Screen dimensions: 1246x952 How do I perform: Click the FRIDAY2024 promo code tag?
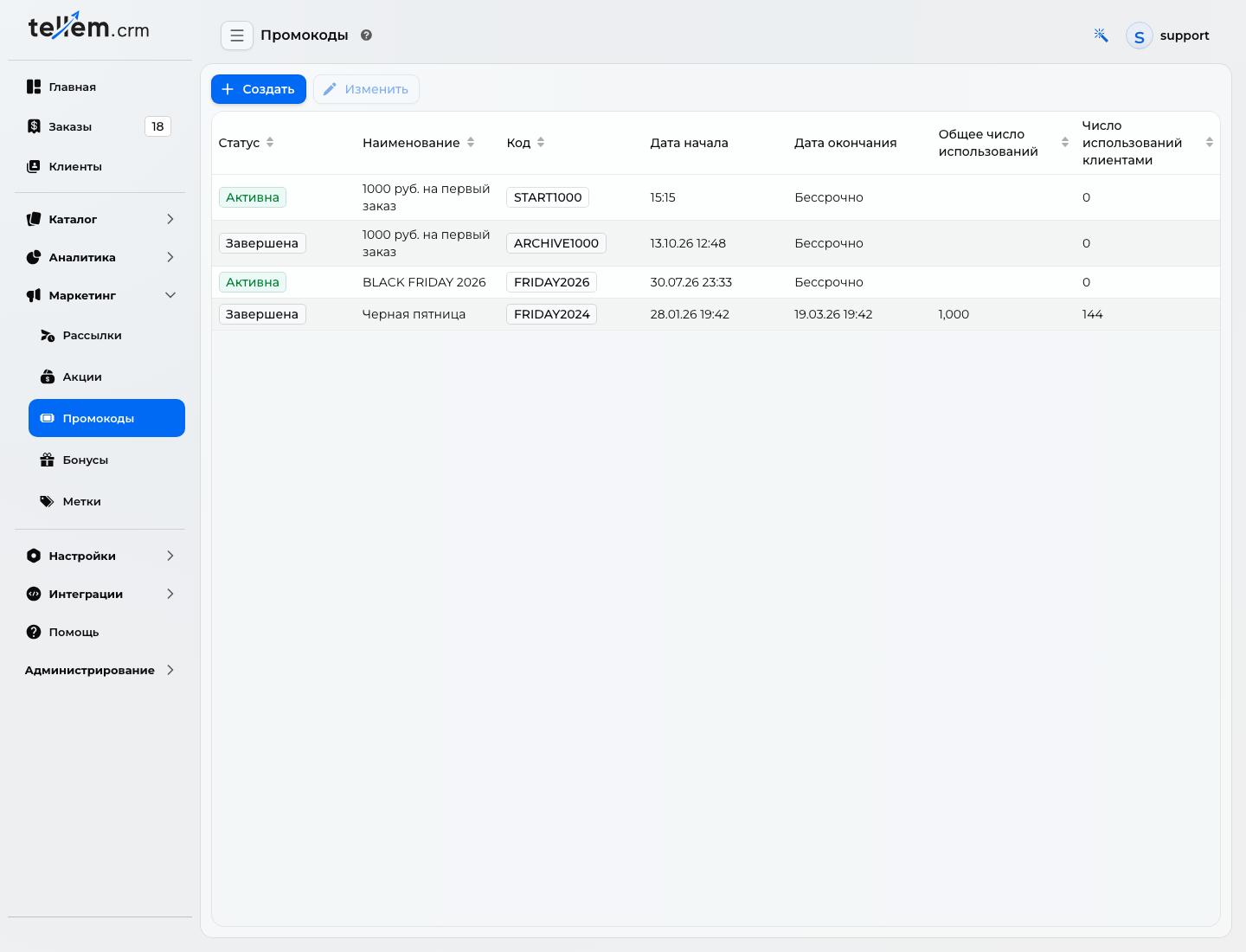click(552, 314)
